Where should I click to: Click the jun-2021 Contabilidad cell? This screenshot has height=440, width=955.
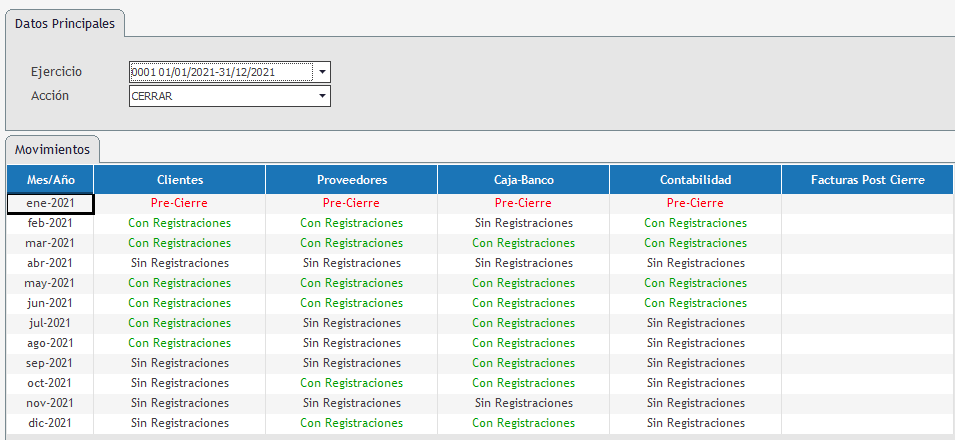[x=695, y=303]
